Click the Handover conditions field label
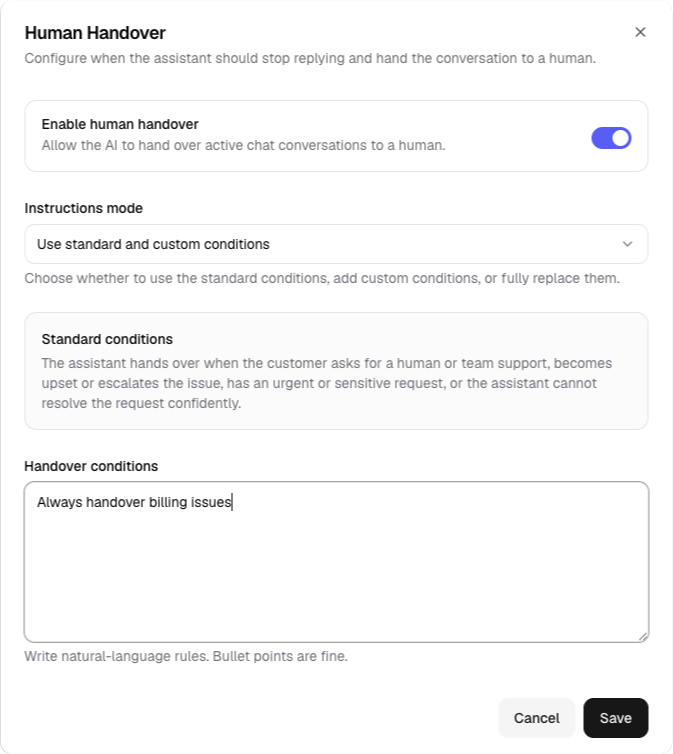The height and width of the screenshot is (754, 673). pyautogui.click(x=91, y=466)
